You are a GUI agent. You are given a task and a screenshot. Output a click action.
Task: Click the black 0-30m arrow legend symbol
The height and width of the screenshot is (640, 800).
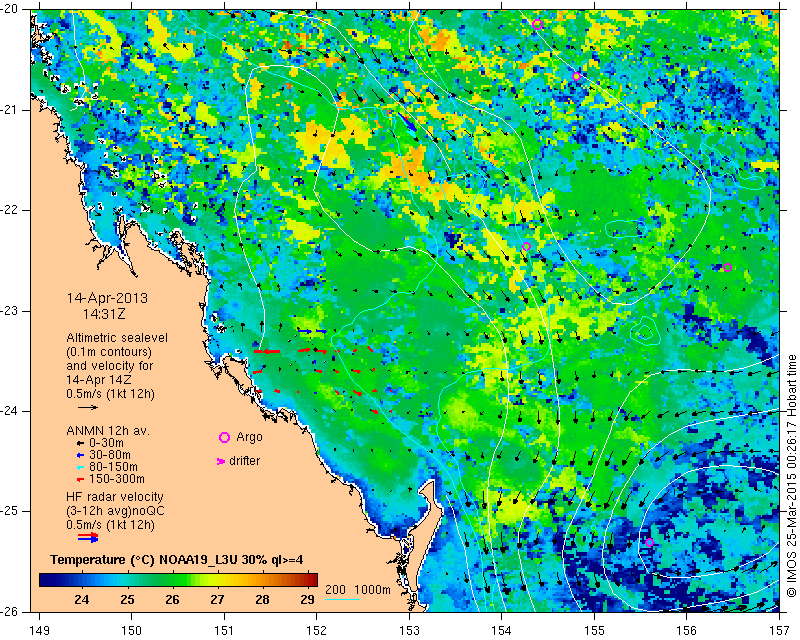(80, 443)
